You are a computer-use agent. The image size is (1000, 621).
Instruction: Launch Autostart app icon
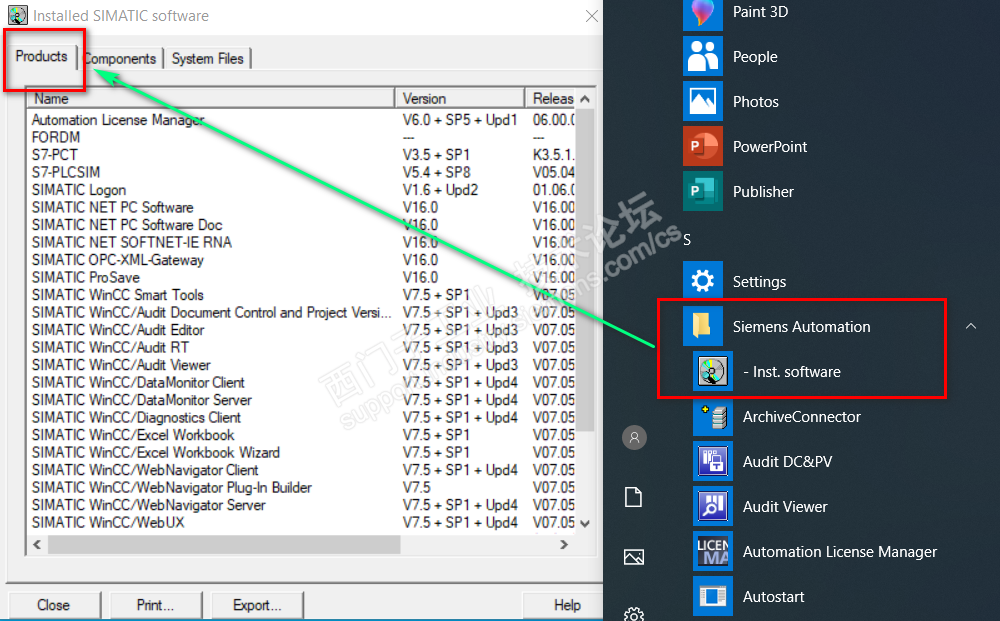coord(713,596)
